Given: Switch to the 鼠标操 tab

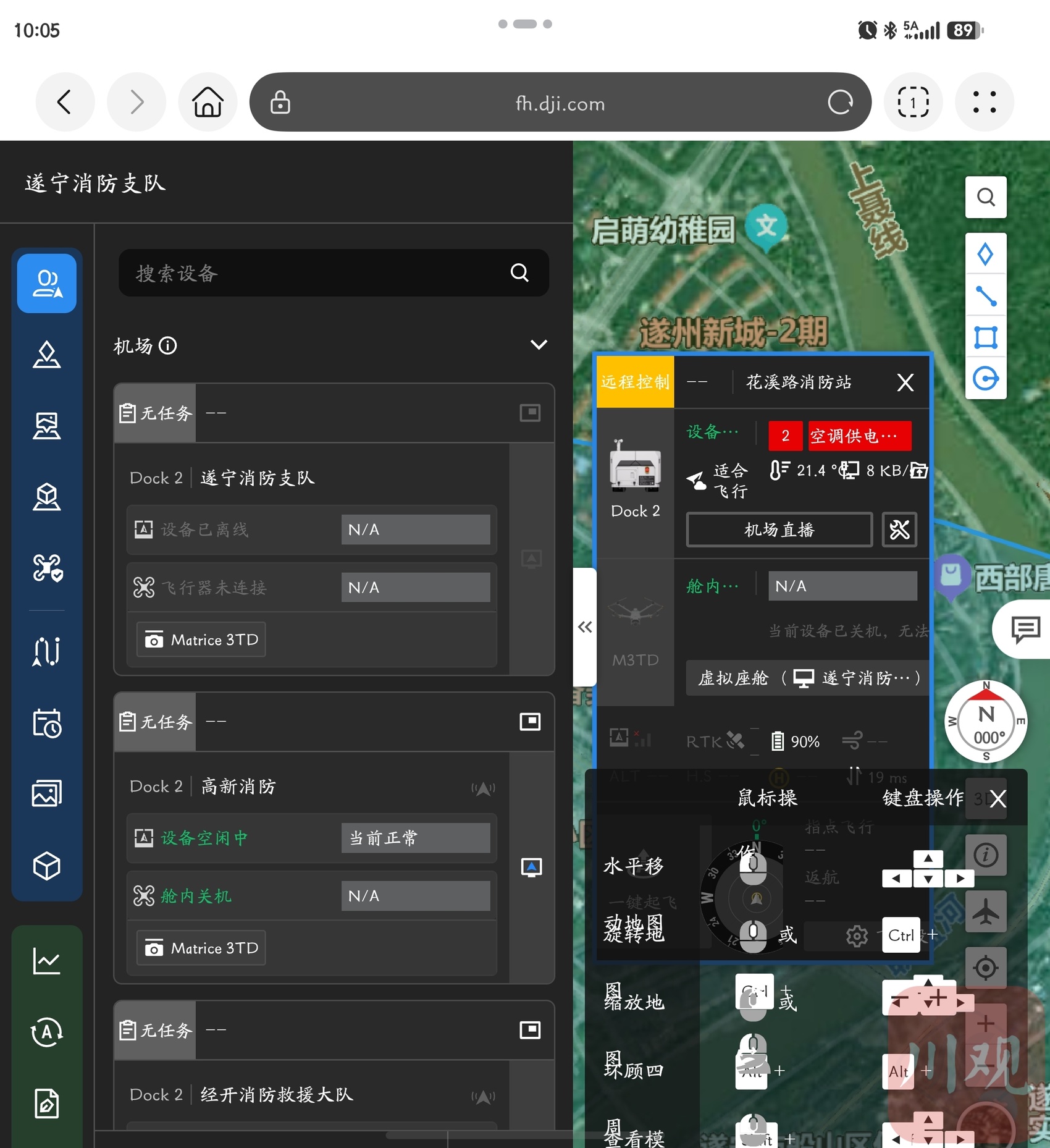Looking at the screenshot, I should [767, 798].
